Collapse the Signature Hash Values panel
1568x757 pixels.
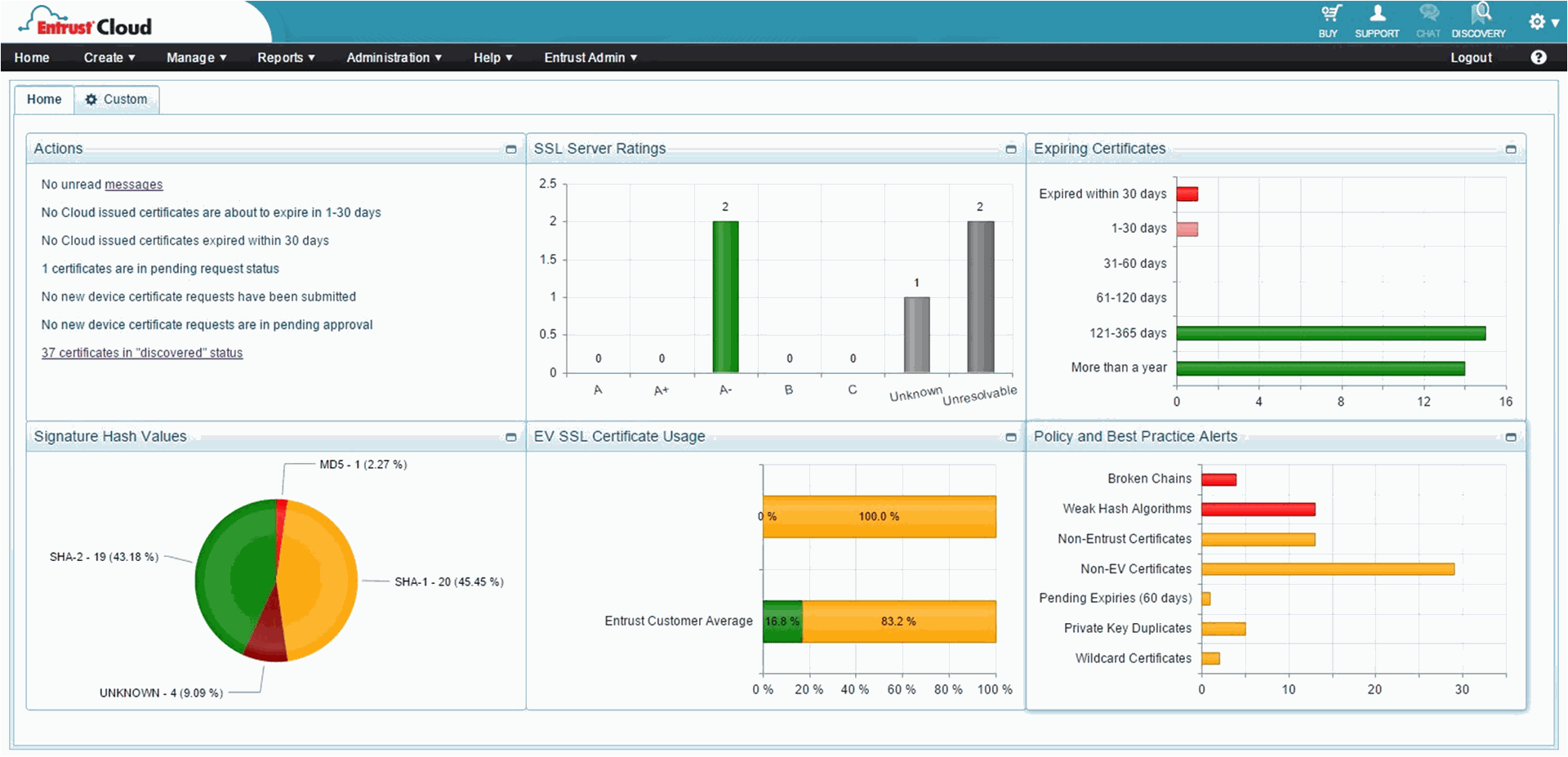511,438
